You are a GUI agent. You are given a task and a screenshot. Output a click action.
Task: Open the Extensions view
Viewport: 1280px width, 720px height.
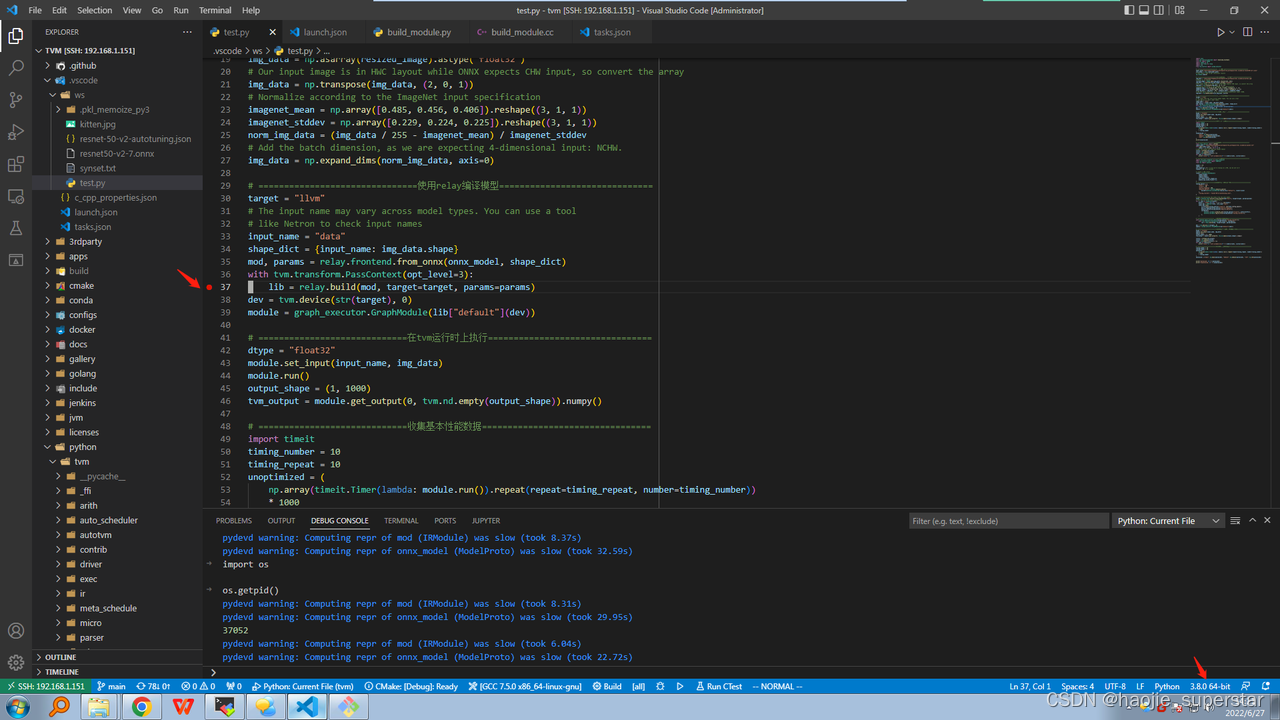pos(16,164)
